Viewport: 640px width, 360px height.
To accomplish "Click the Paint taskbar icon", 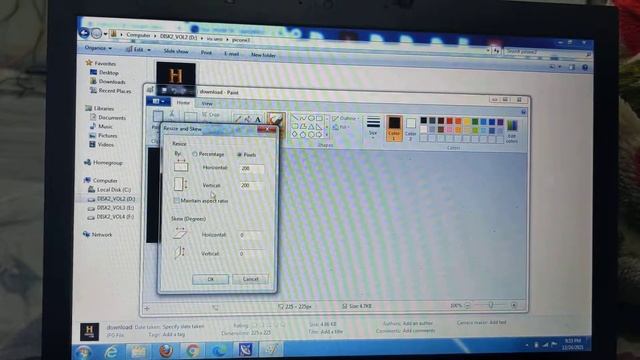I will [x=273, y=350].
